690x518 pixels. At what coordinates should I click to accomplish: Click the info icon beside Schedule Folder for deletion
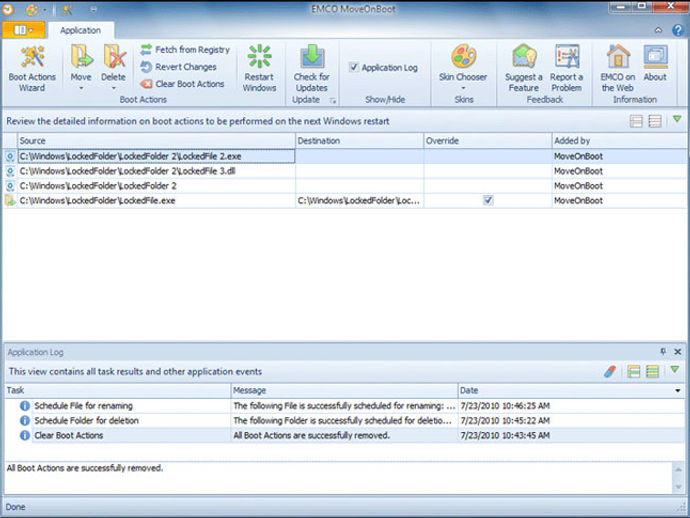[25, 420]
